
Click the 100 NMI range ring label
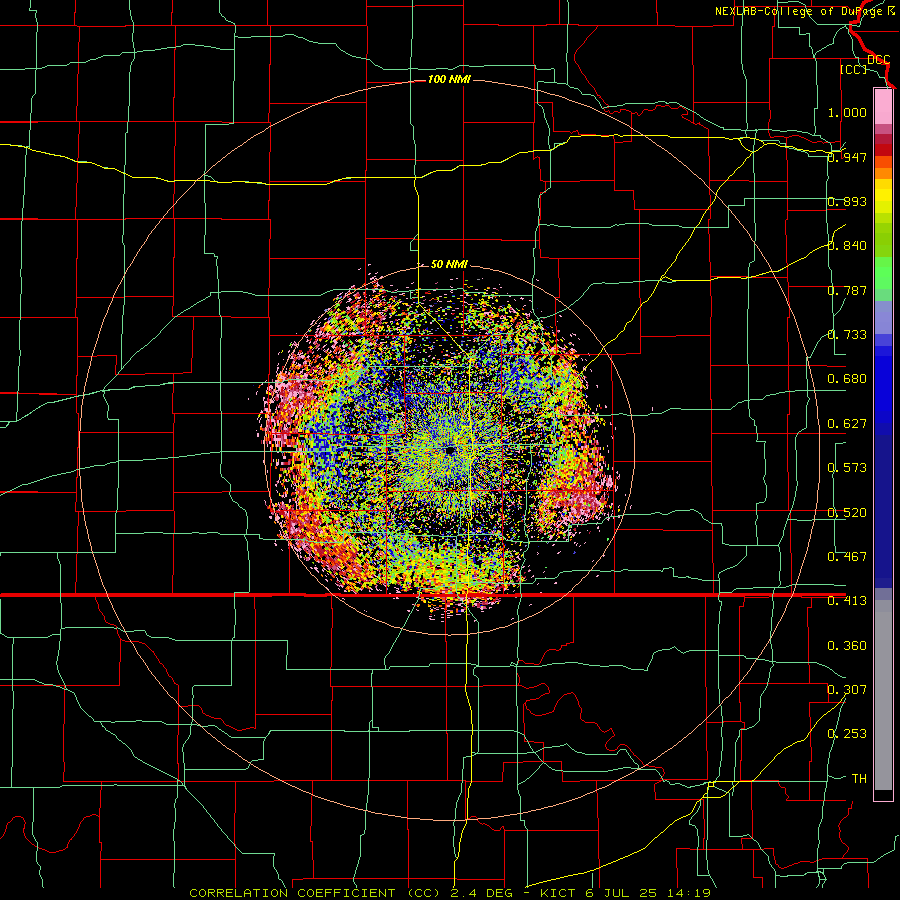click(x=449, y=79)
